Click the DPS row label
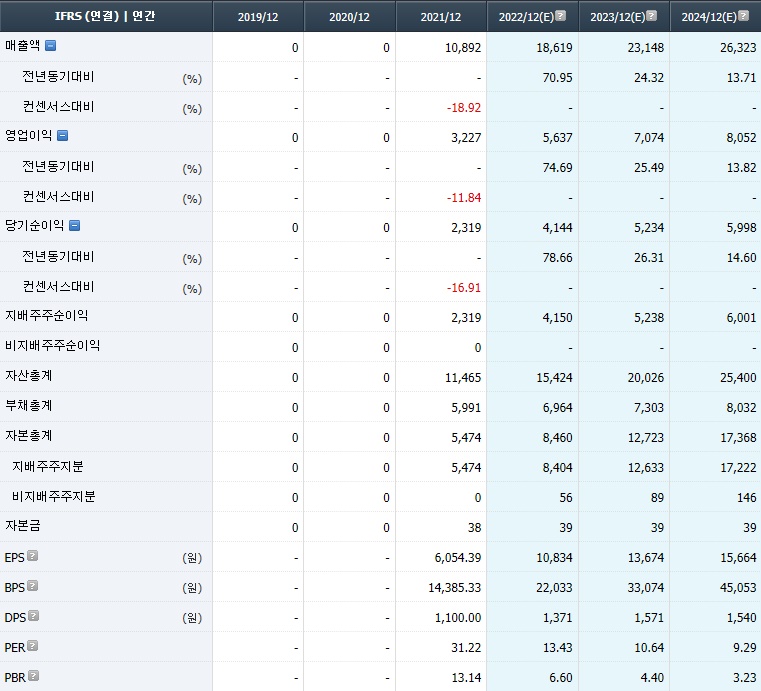Viewport: 761px width, 691px height. 15,618
